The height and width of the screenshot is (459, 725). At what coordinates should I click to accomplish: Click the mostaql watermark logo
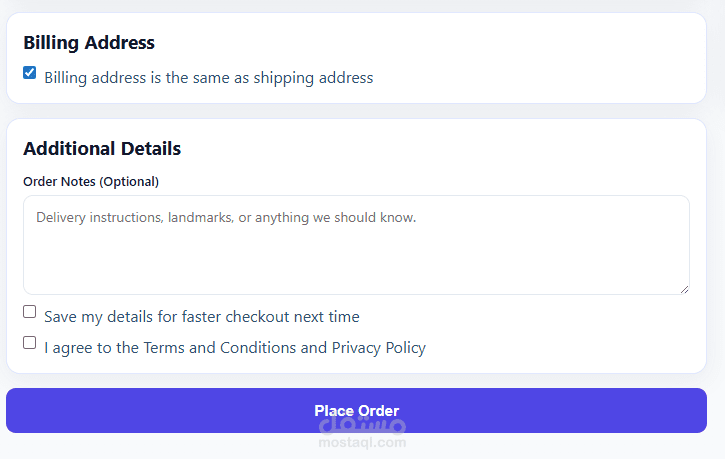pos(362,429)
